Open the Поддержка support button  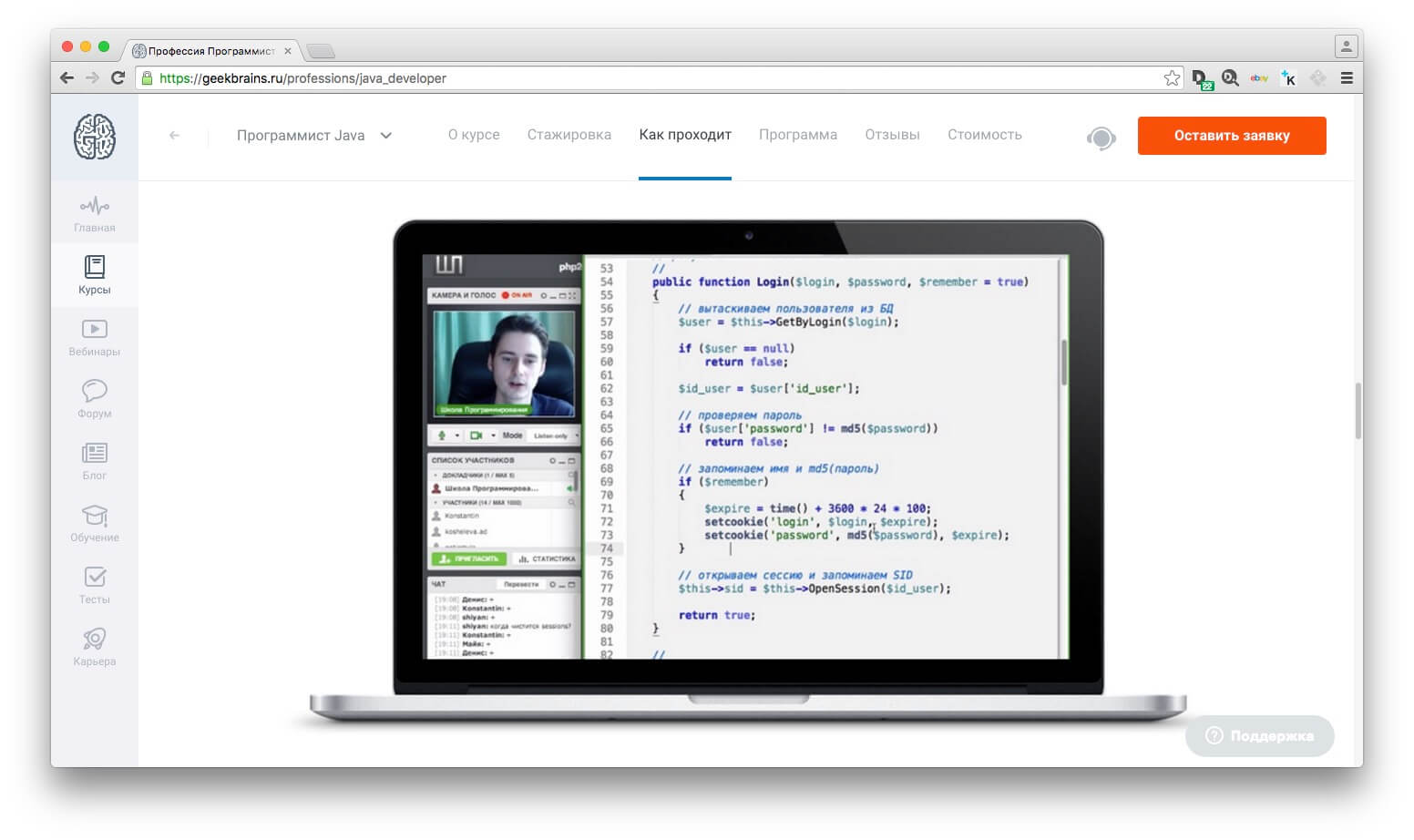1260,736
